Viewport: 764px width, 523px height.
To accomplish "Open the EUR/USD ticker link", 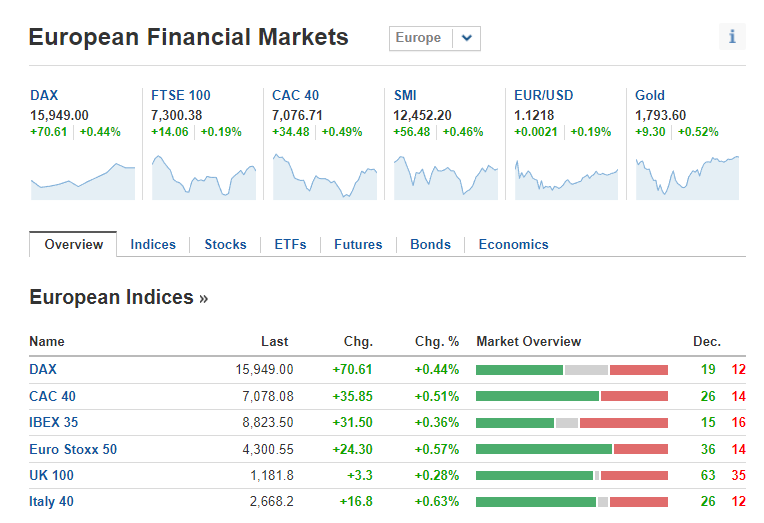I will (544, 95).
